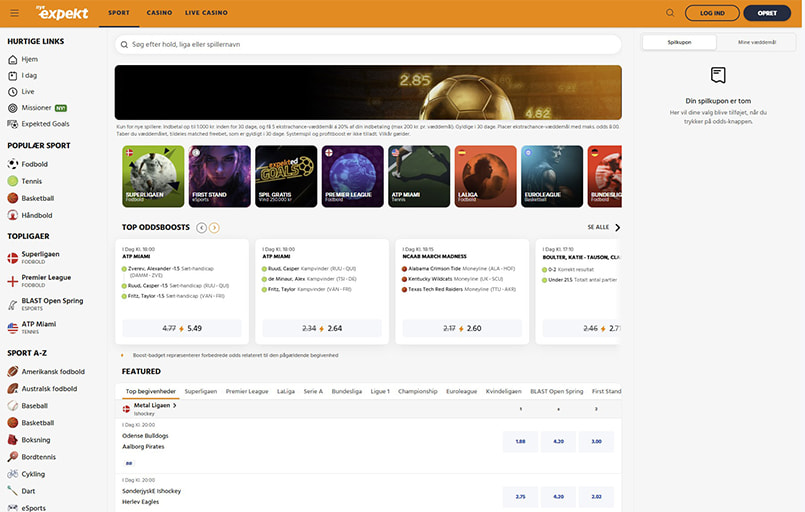This screenshot has width=805, height=512.
Task: Click draw odds 4.20 Odense match
Action: point(559,441)
